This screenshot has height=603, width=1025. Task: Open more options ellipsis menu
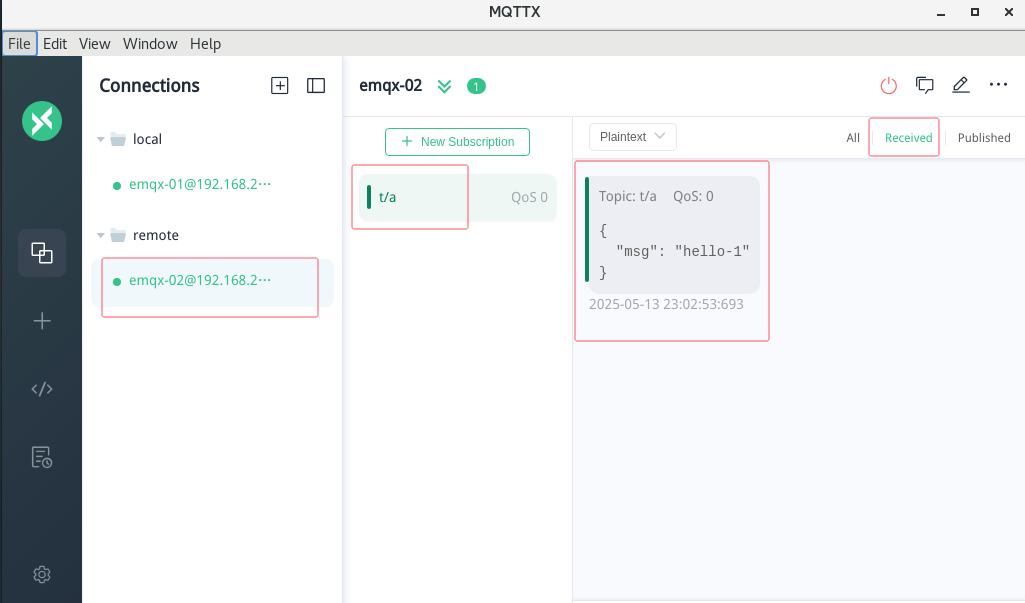tap(998, 84)
